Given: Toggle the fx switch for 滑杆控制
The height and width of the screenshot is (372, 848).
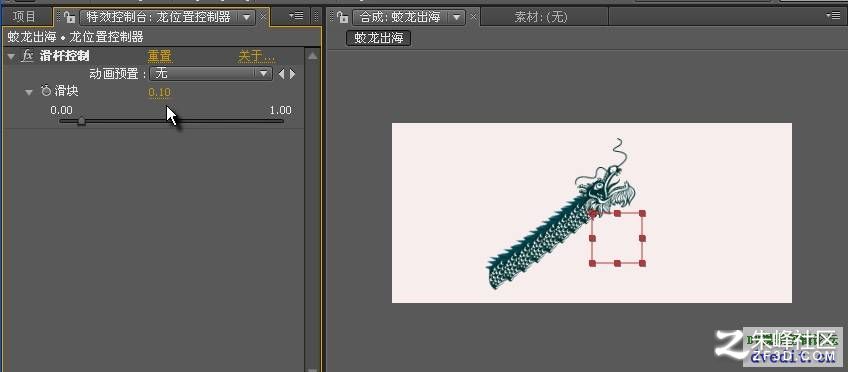Looking at the screenshot, I should [27, 56].
